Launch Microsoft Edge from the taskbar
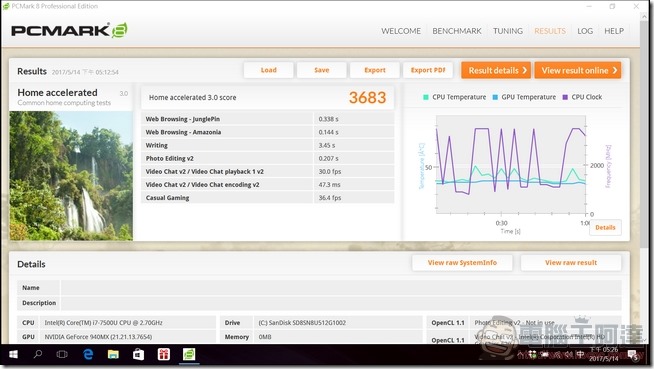 click(x=88, y=355)
